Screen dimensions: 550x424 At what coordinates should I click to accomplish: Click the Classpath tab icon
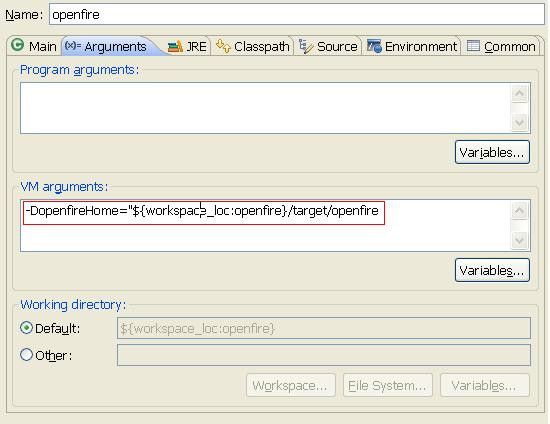[x=223, y=46]
